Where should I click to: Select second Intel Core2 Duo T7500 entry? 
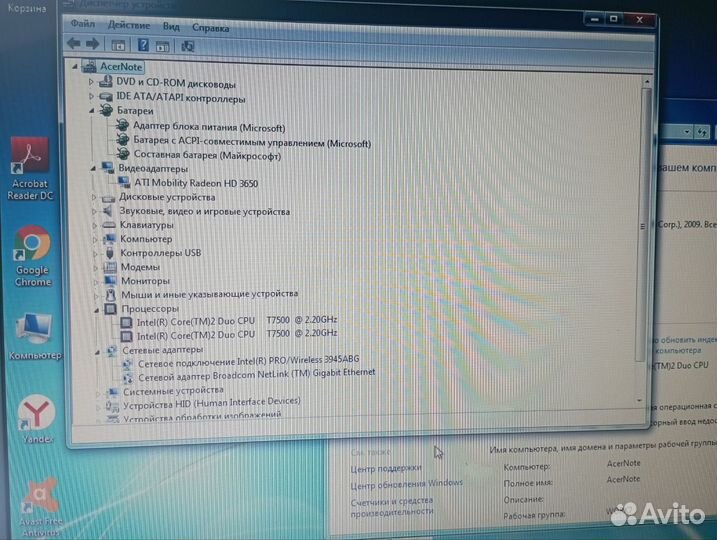(x=237, y=335)
